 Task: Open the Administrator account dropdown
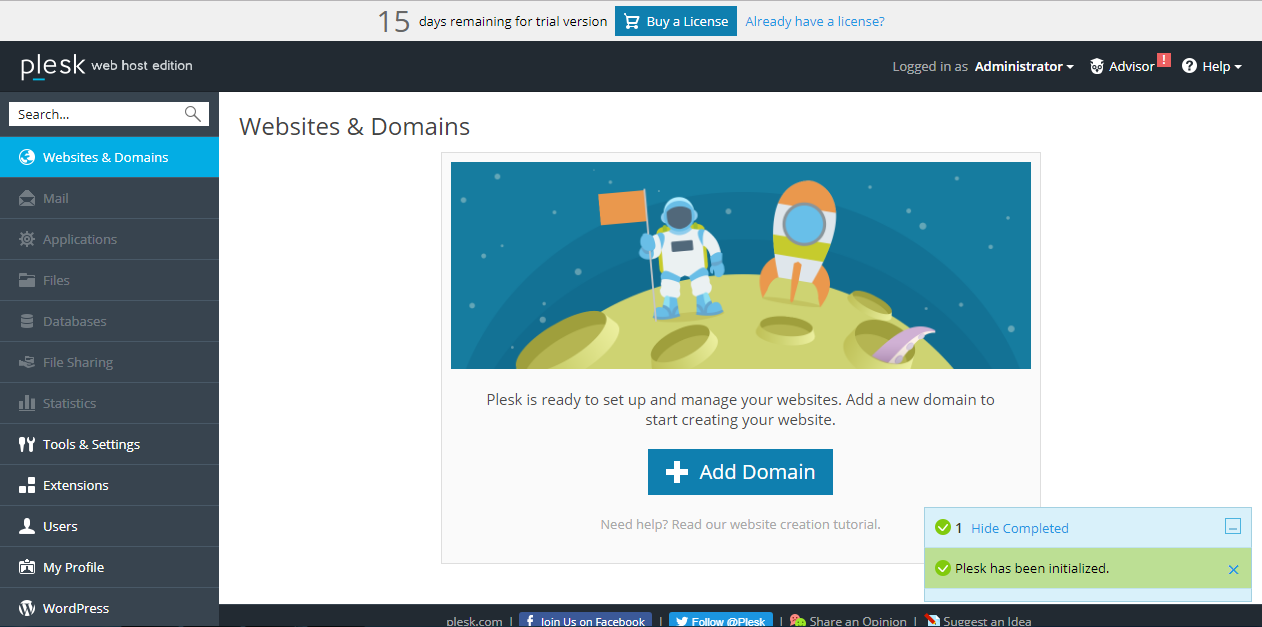pyautogui.click(x=1024, y=66)
